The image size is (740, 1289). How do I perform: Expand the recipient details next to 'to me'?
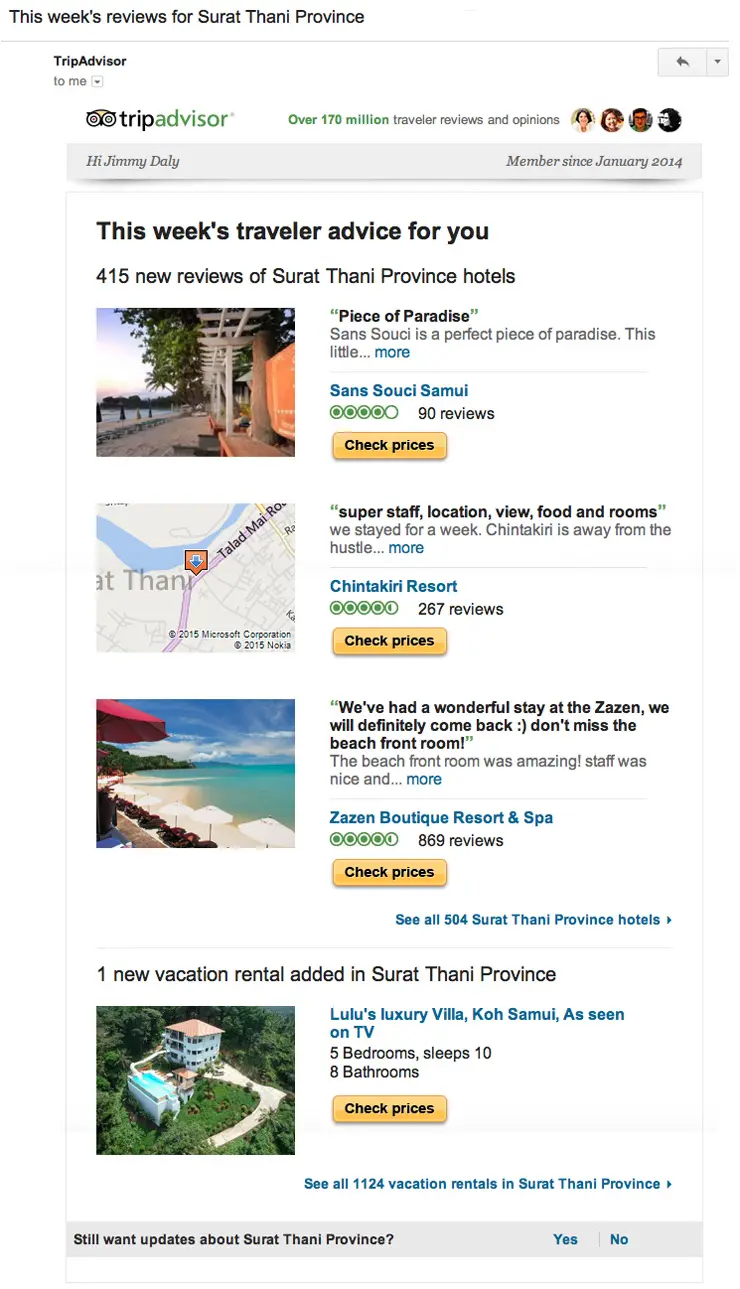coord(97,81)
